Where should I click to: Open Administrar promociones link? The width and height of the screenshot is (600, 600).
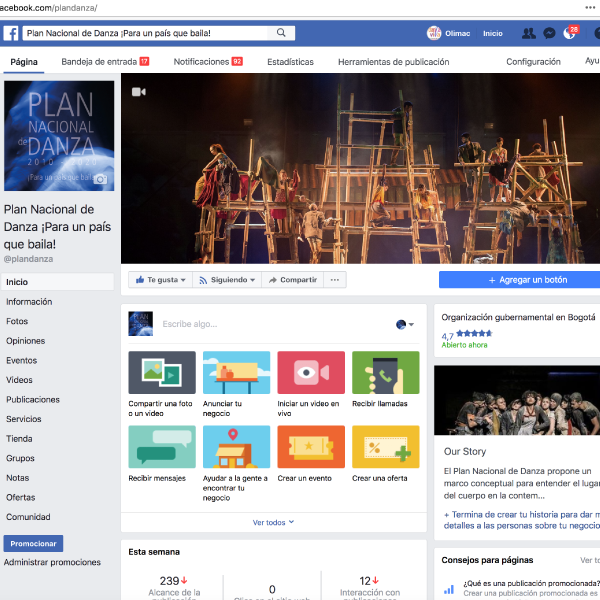coord(52,562)
